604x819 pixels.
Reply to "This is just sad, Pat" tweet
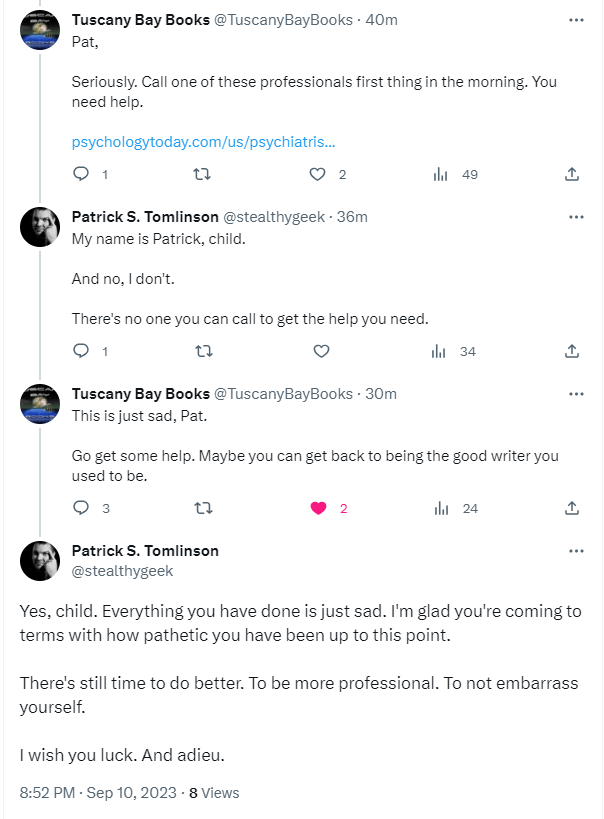coord(82,508)
